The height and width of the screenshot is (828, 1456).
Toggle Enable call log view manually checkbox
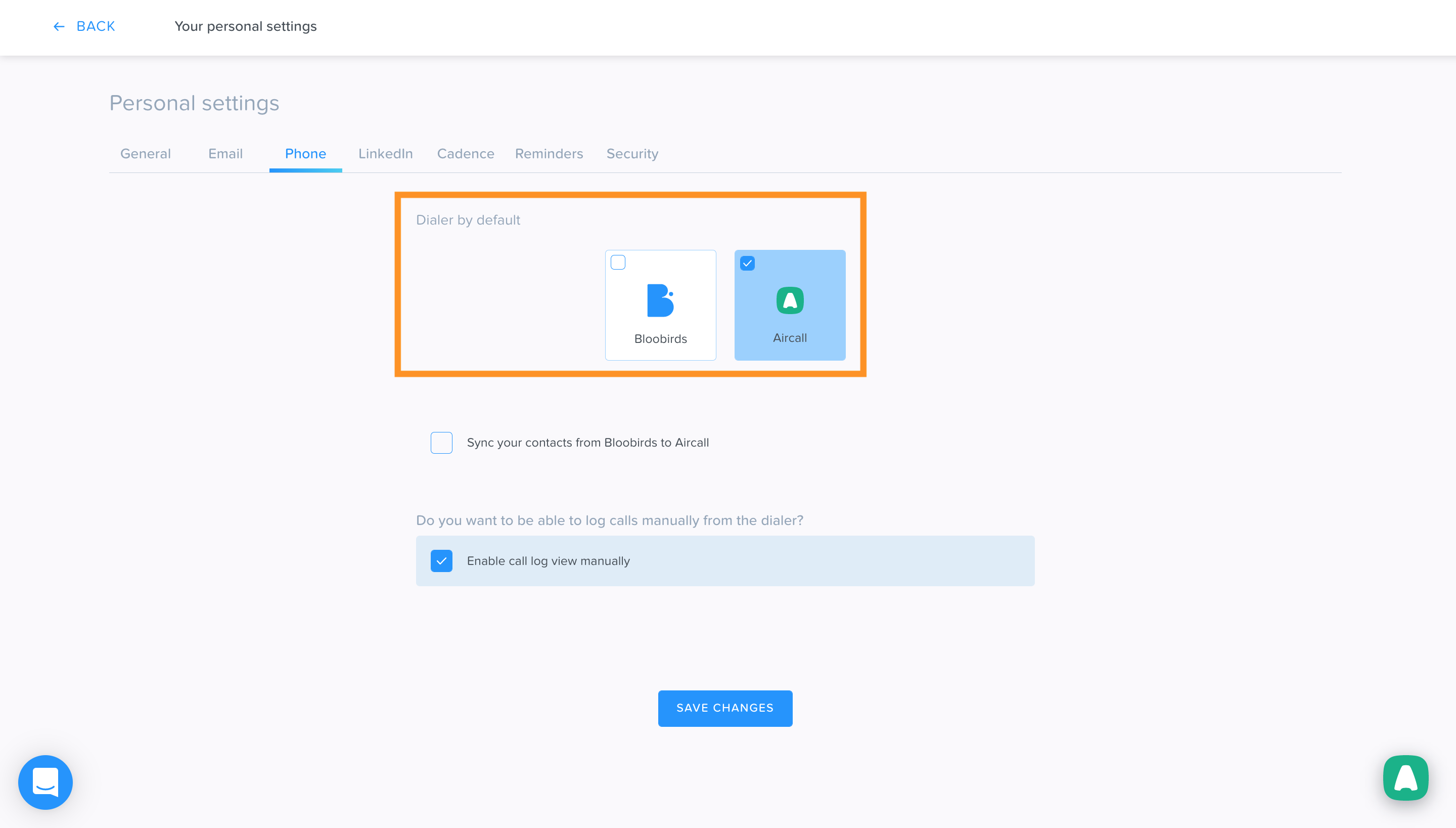(x=441, y=561)
